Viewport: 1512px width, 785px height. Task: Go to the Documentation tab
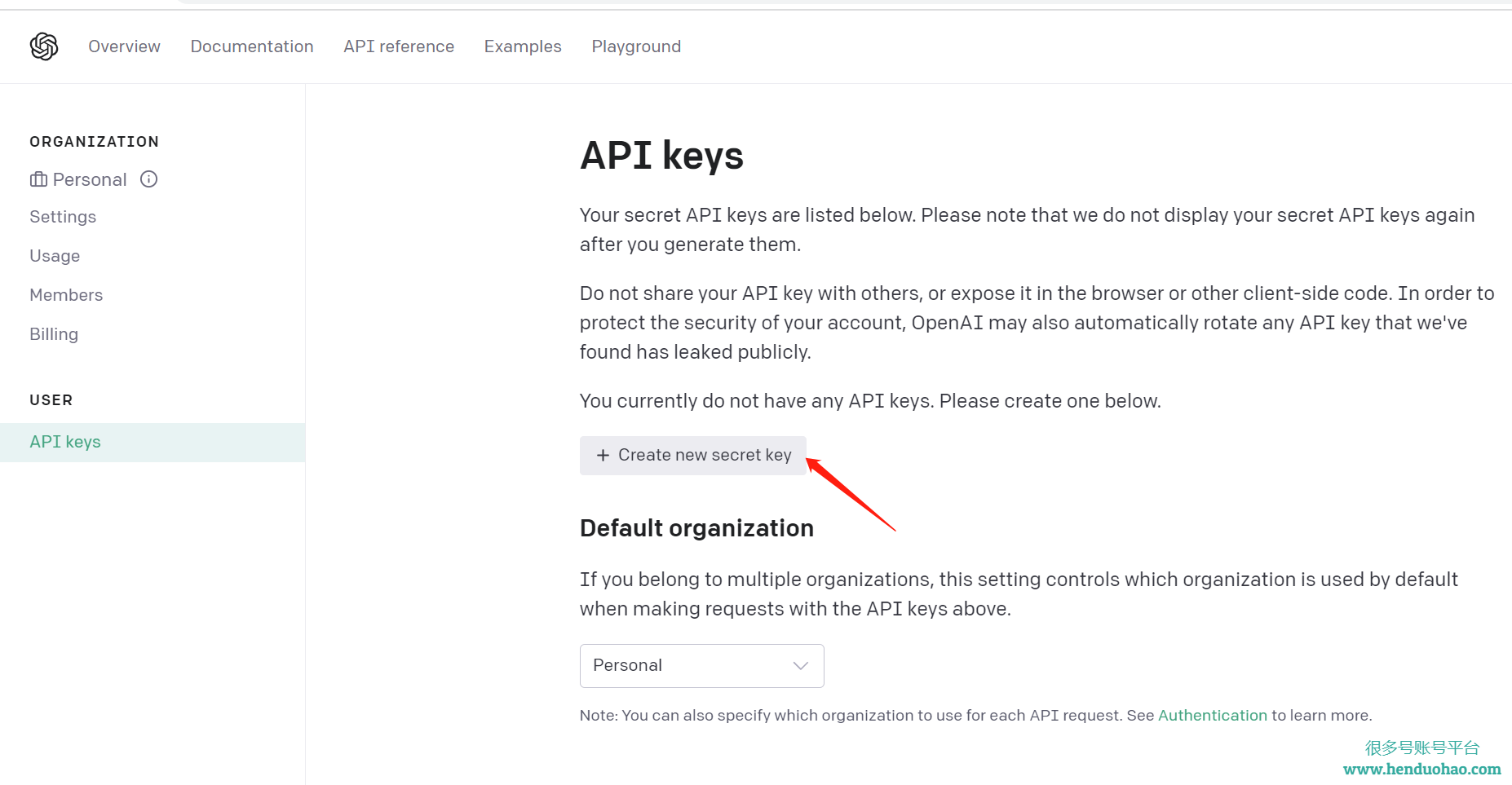(x=252, y=46)
